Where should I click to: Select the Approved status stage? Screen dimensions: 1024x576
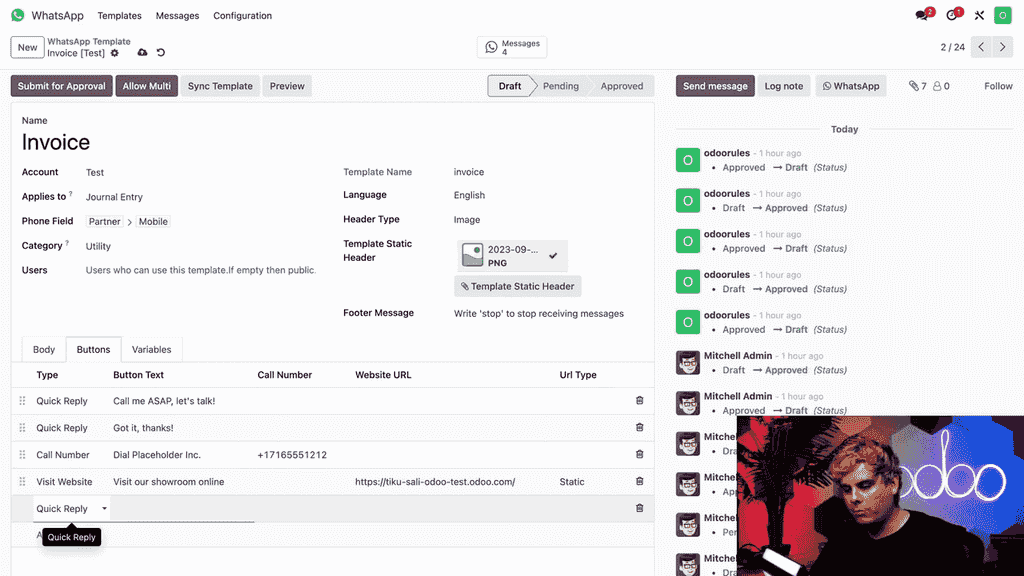pyautogui.click(x=621, y=86)
